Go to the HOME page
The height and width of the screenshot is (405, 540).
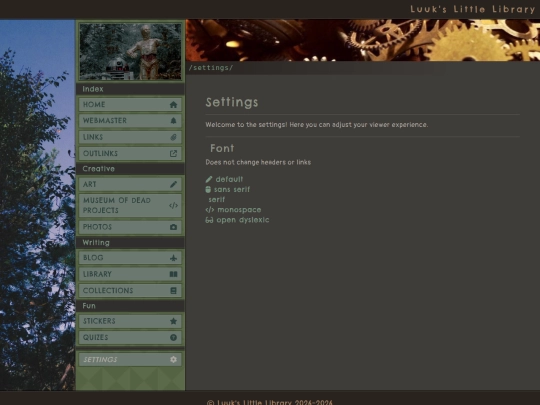pos(130,105)
